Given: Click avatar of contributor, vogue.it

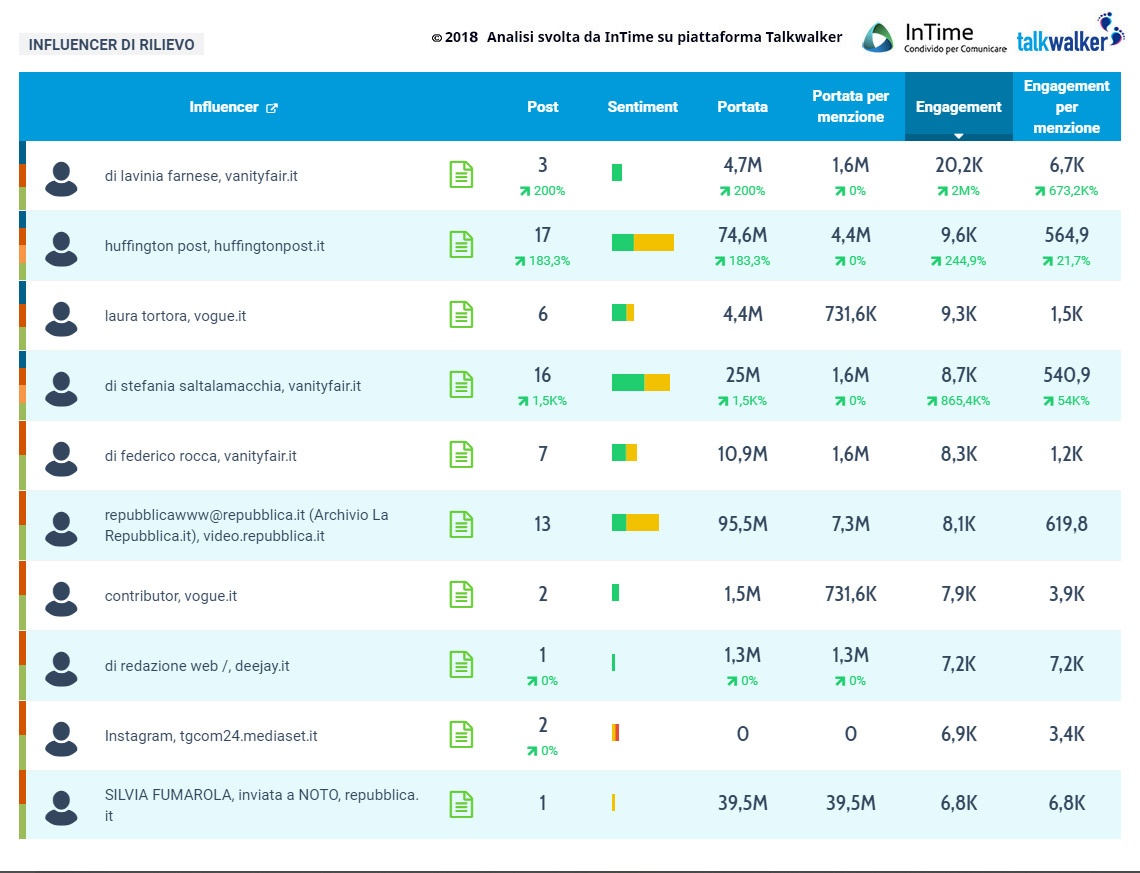Looking at the screenshot, I should click(x=61, y=598).
